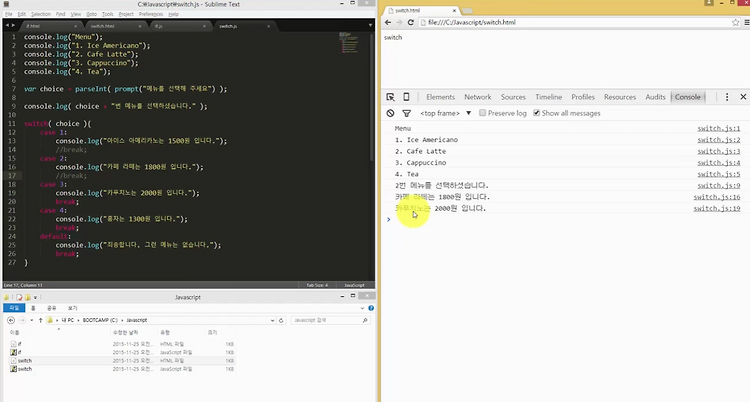Select the inspect element icon in DevTools
750x402 pixels.
point(390,97)
